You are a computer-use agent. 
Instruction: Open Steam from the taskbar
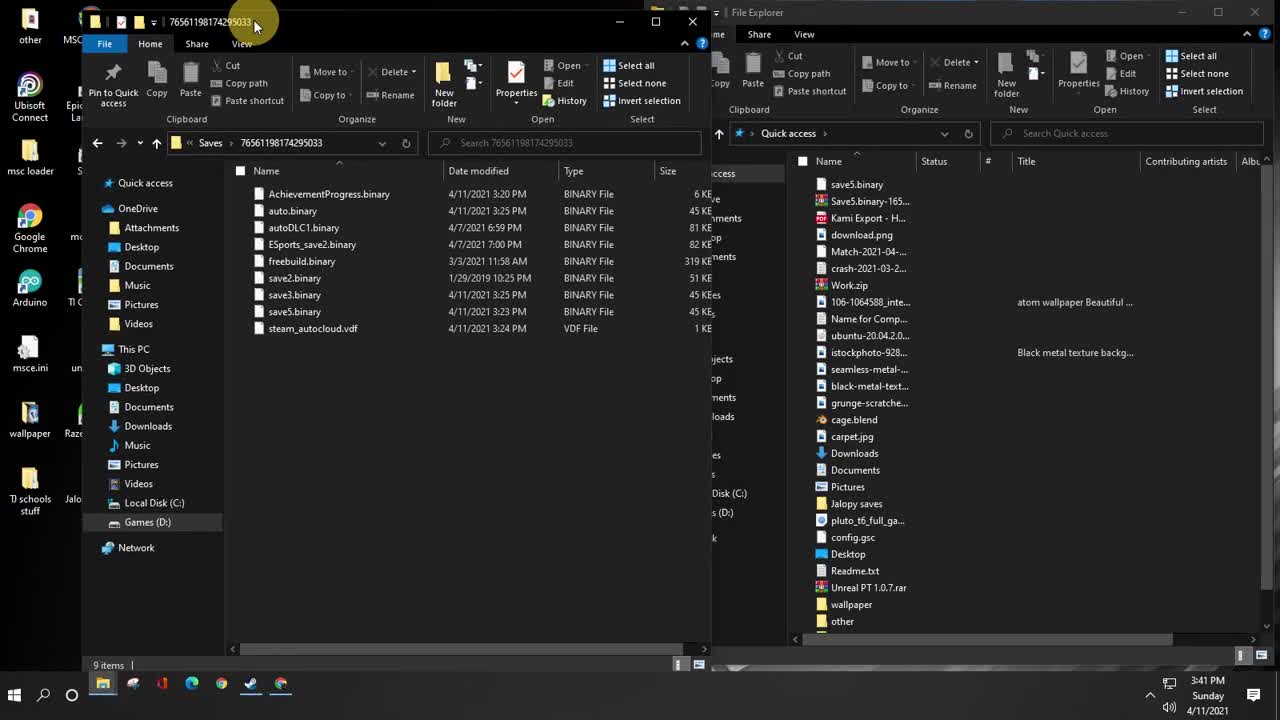click(x=251, y=684)
